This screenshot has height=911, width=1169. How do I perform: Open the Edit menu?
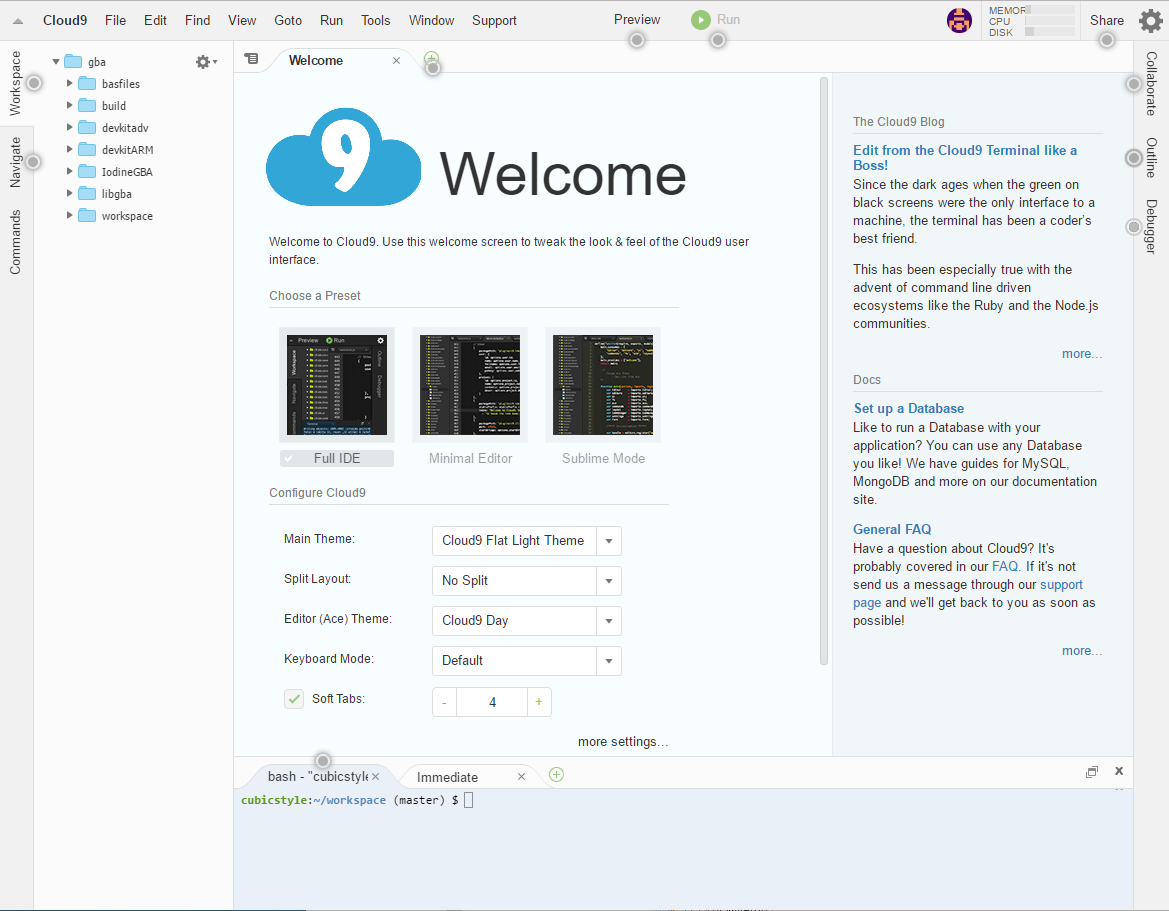[155, 20]
